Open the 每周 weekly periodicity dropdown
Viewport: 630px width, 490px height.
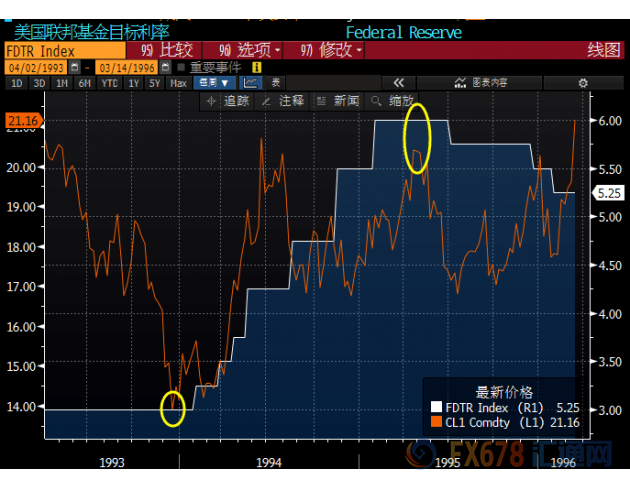coord(214,83)
